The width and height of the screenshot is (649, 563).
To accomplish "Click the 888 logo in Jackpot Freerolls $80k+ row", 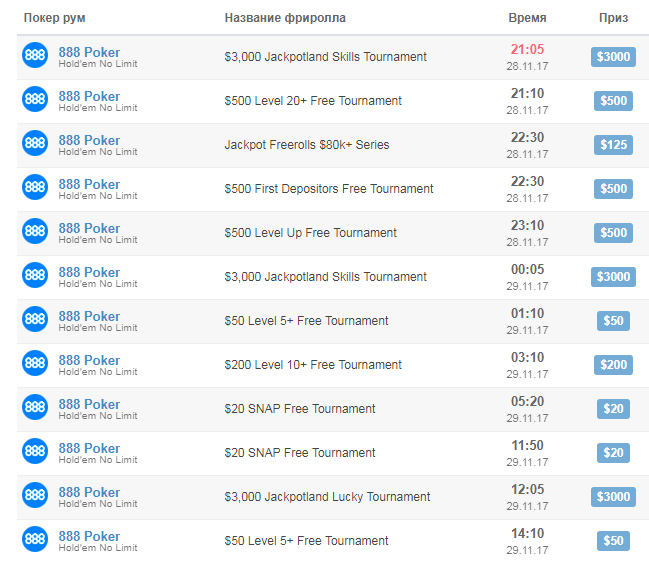I will coord(35,145).
